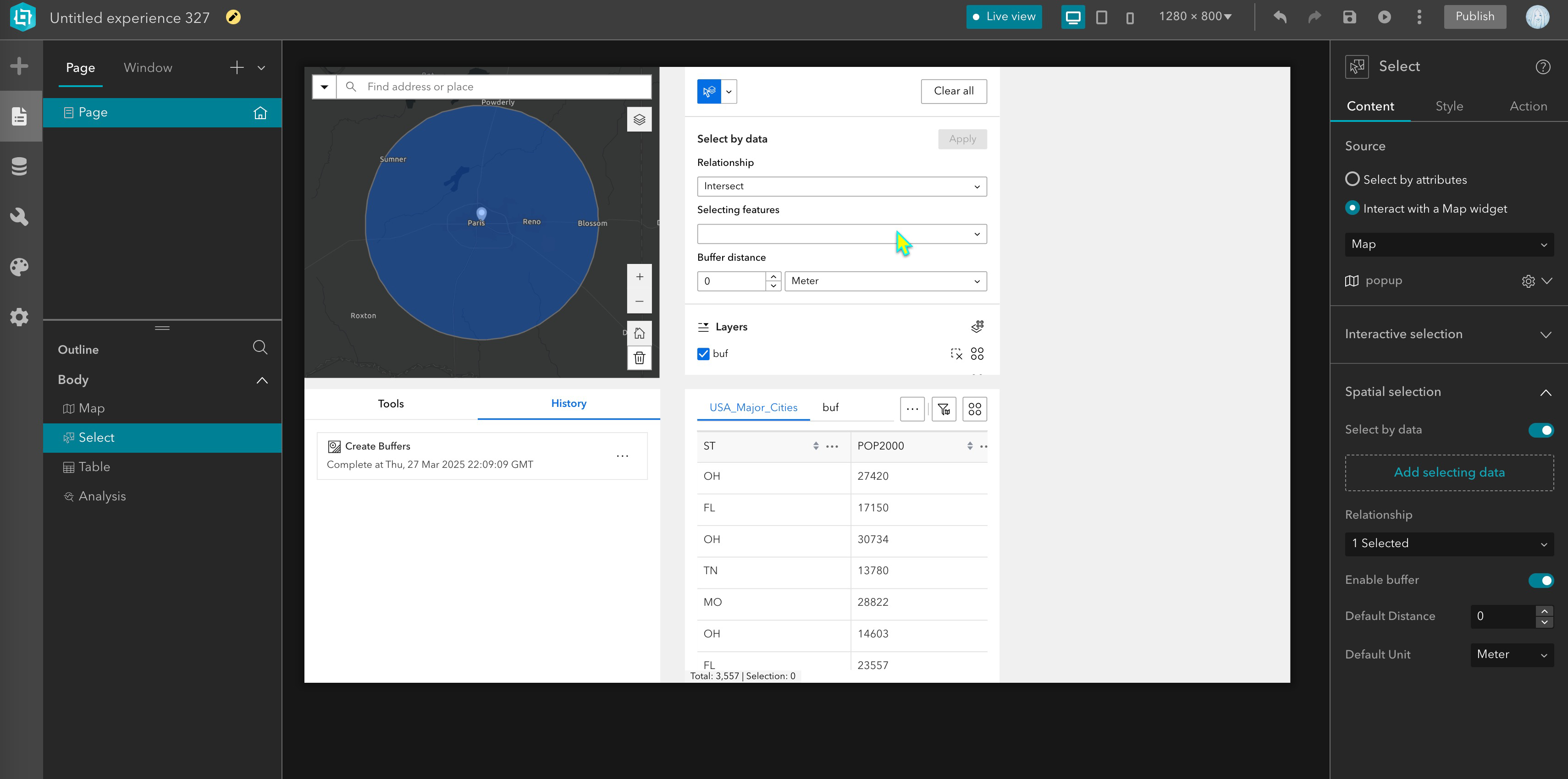Click the Undo arrow icon

coord(1280,17)
